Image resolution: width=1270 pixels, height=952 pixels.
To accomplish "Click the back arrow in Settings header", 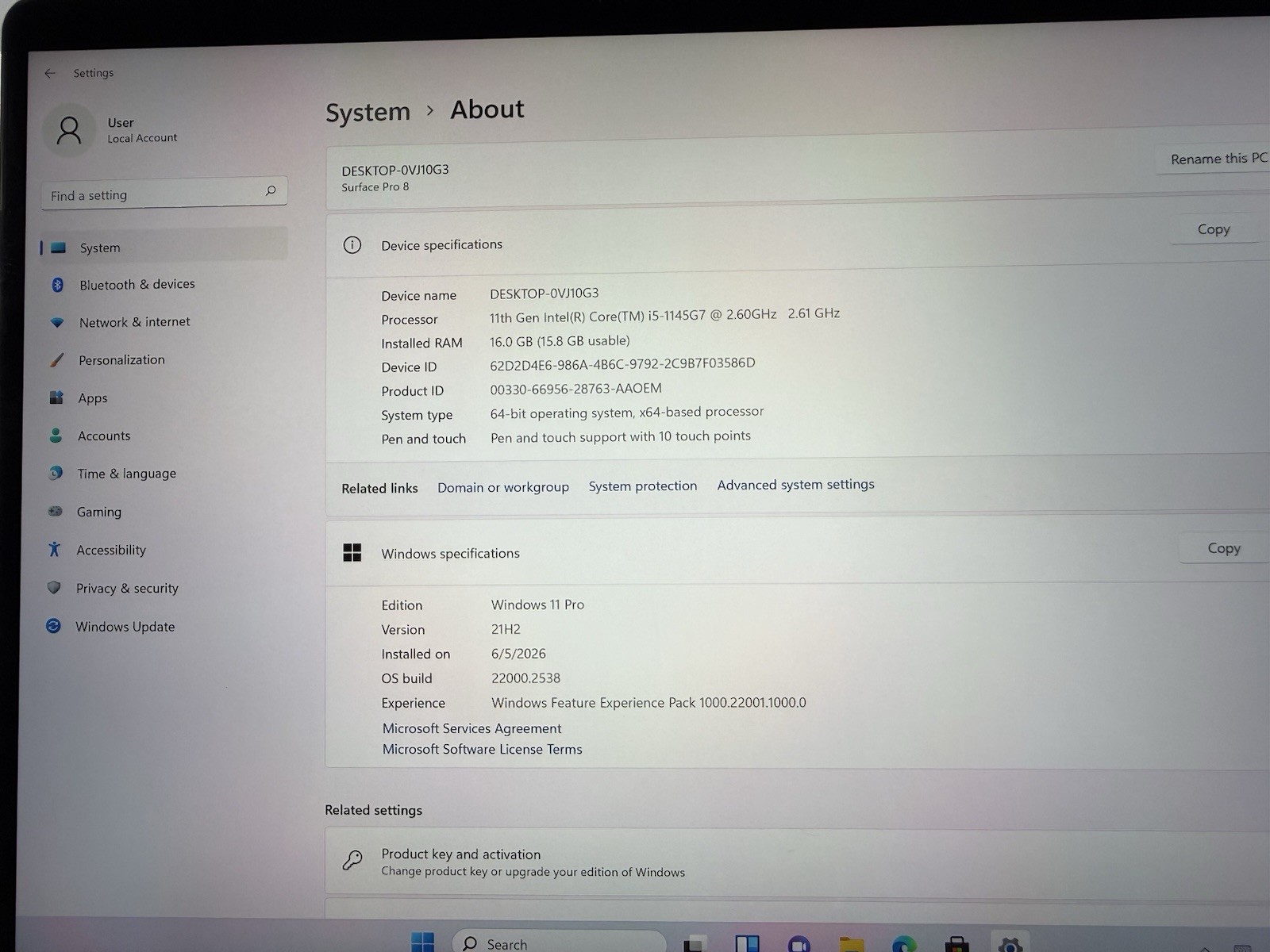I will pyautogui.click(x=50, y=73).
